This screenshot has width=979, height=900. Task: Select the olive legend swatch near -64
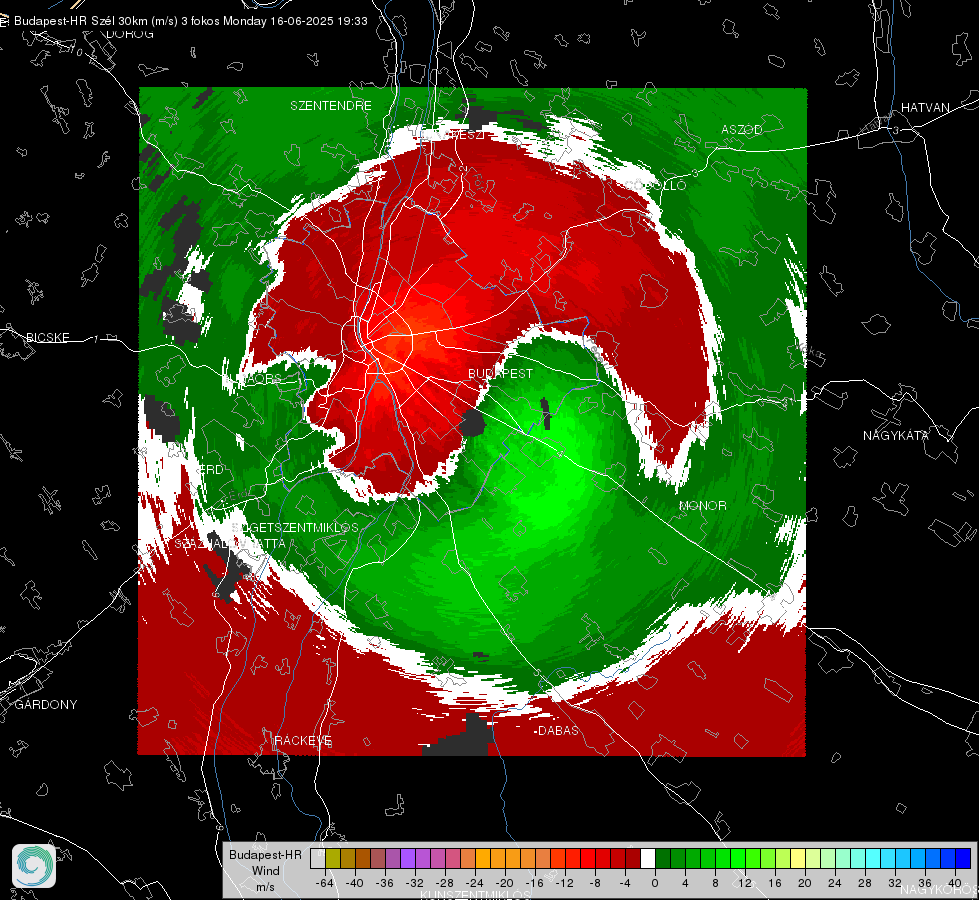(333, 859)
